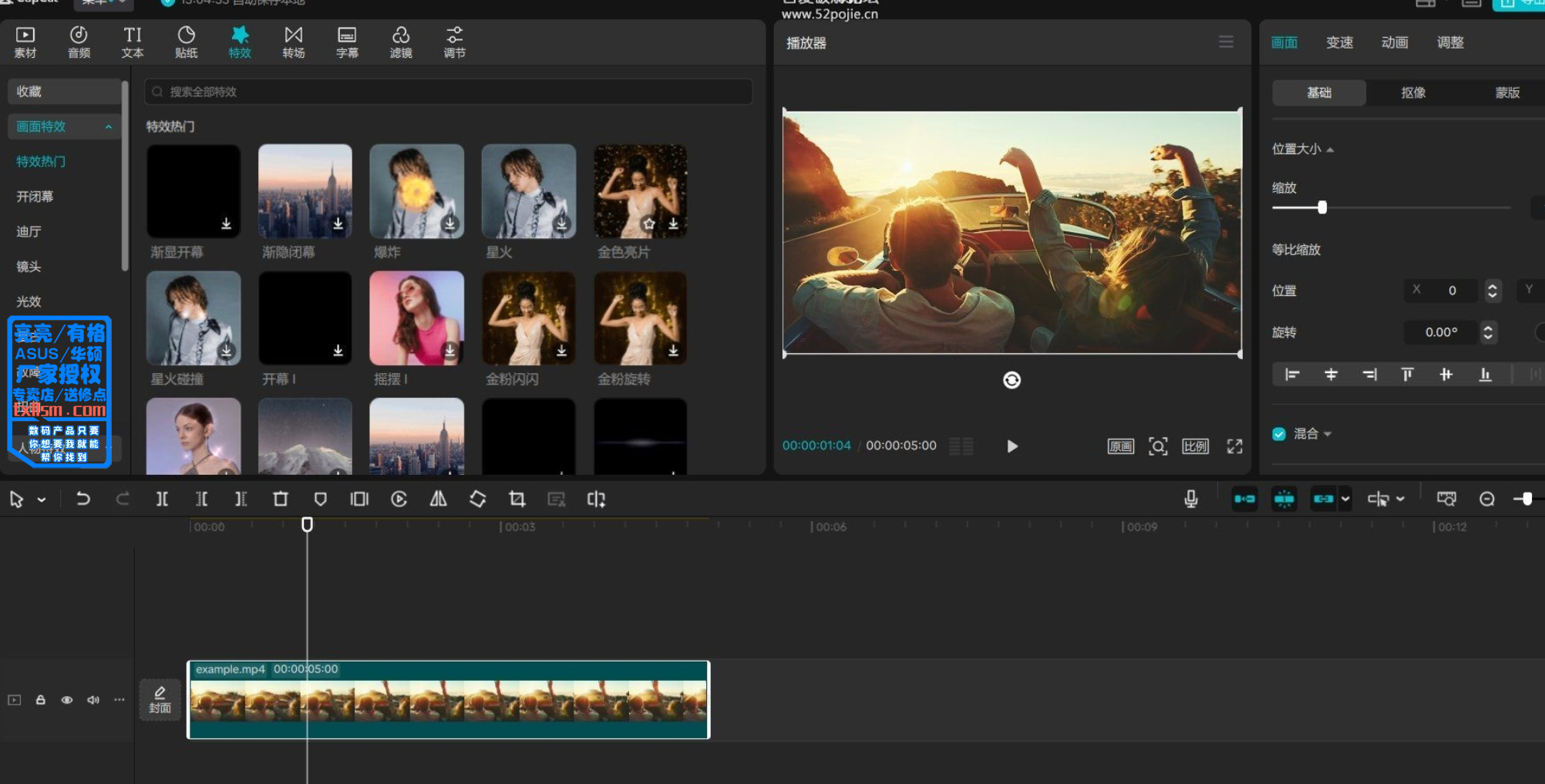Select the 镜头 effects category

[x=29, y=267]
